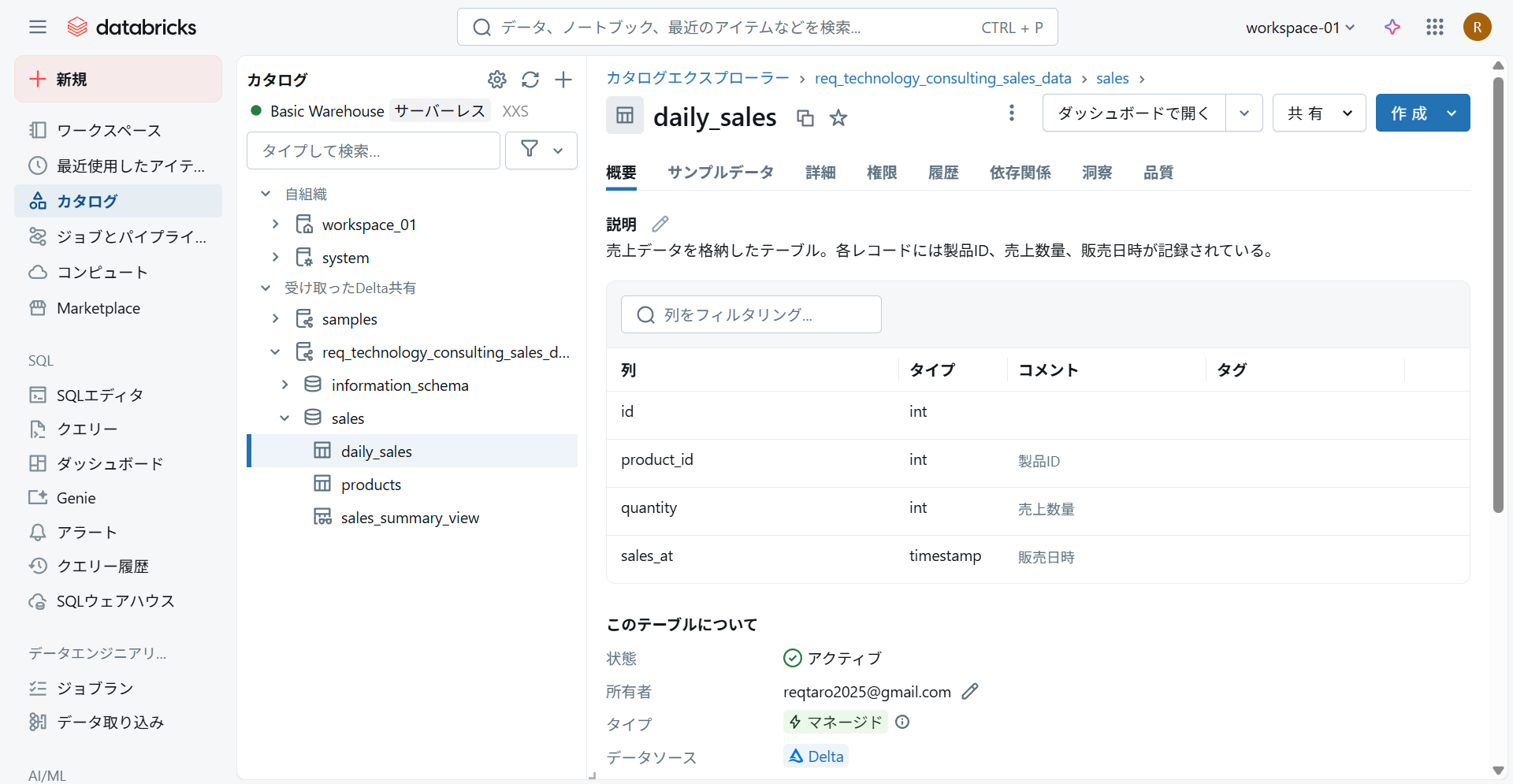Viewport: 1513px width, 784px height.
Task: Star daily_sales as a favorite
Action: point(838,118)
